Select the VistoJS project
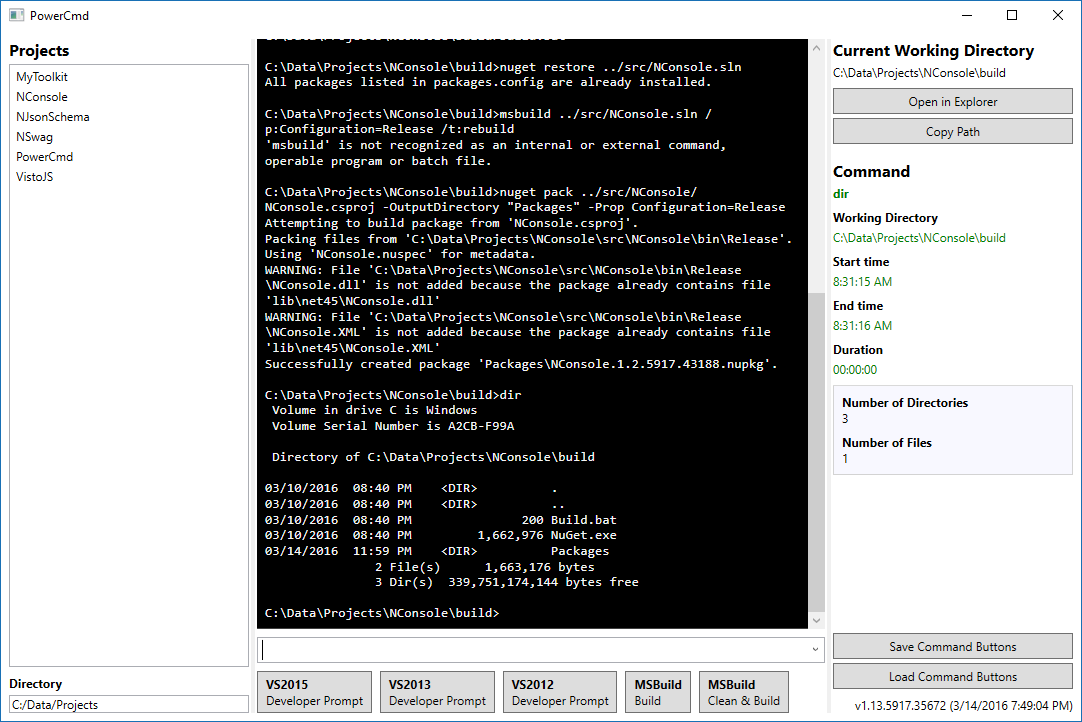 (x=35, y=177)
